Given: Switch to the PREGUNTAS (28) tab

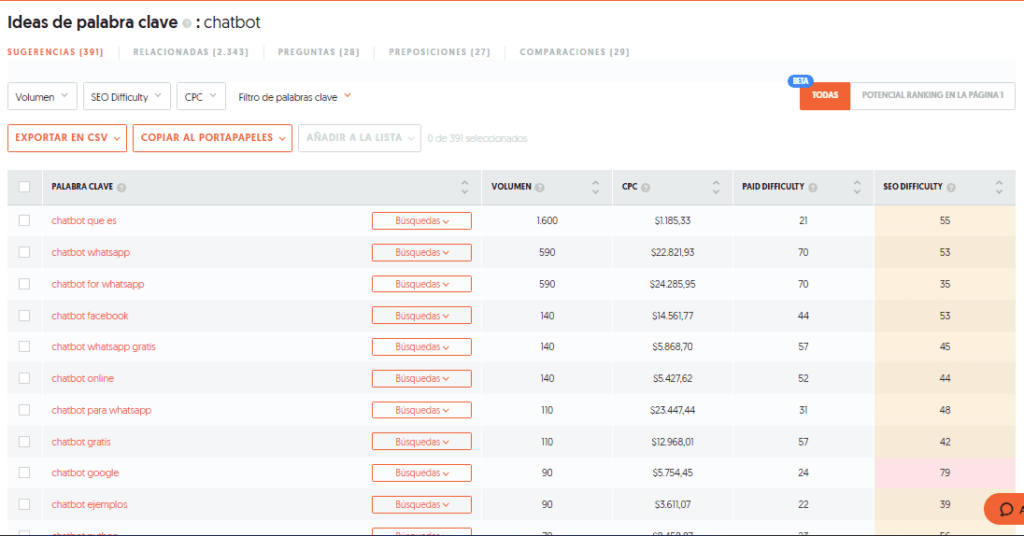Looking at the screenshot, I should point(319,52).
